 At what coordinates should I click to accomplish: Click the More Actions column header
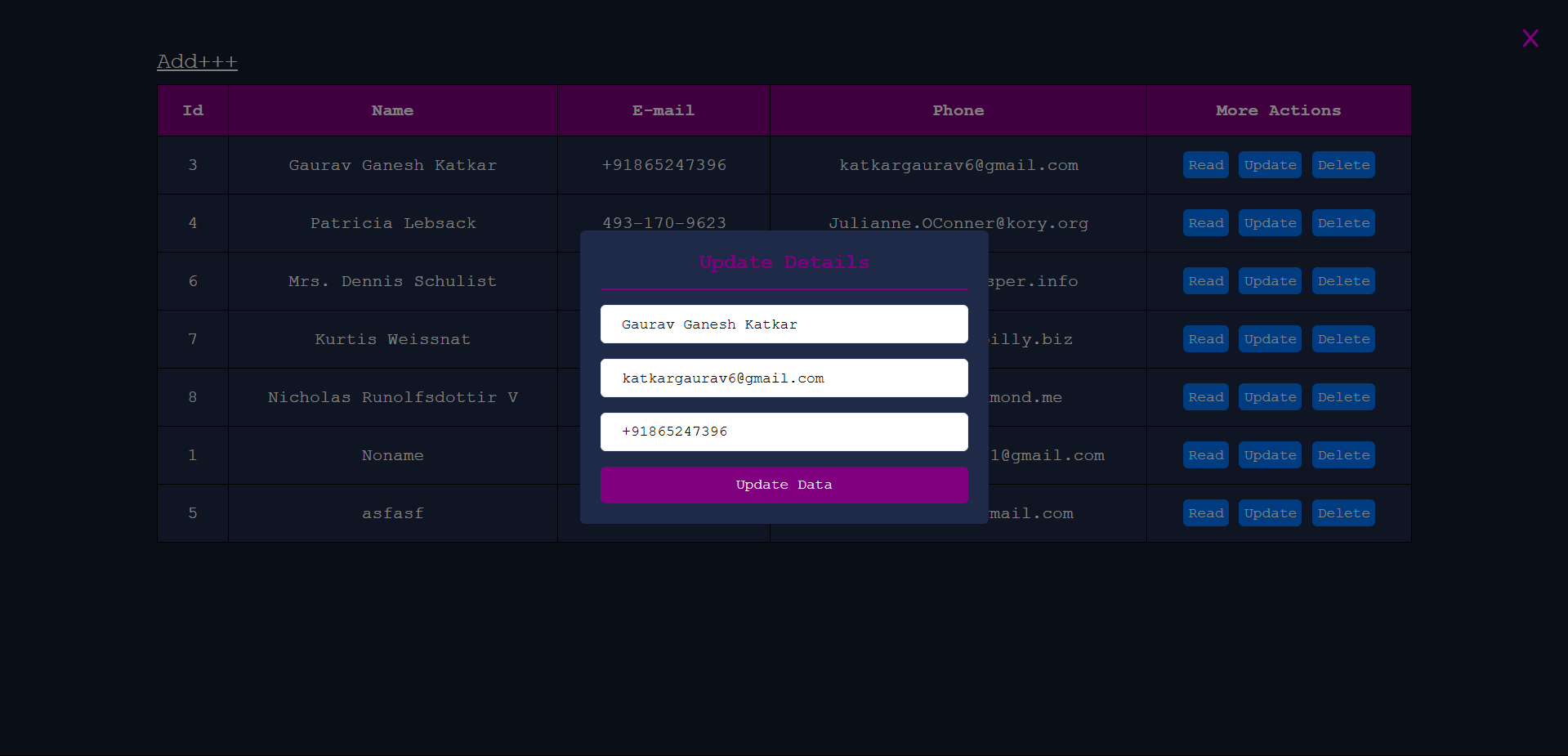(1279, 110)
